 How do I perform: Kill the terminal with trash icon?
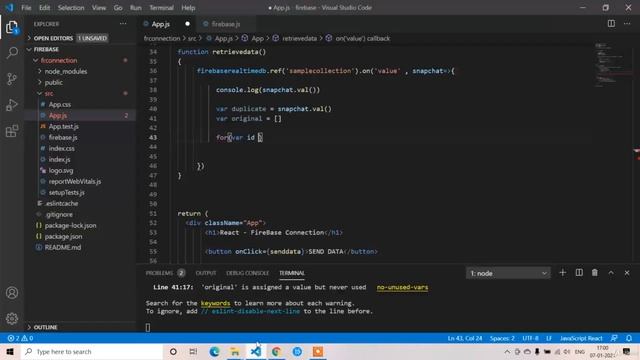(595, 273)
